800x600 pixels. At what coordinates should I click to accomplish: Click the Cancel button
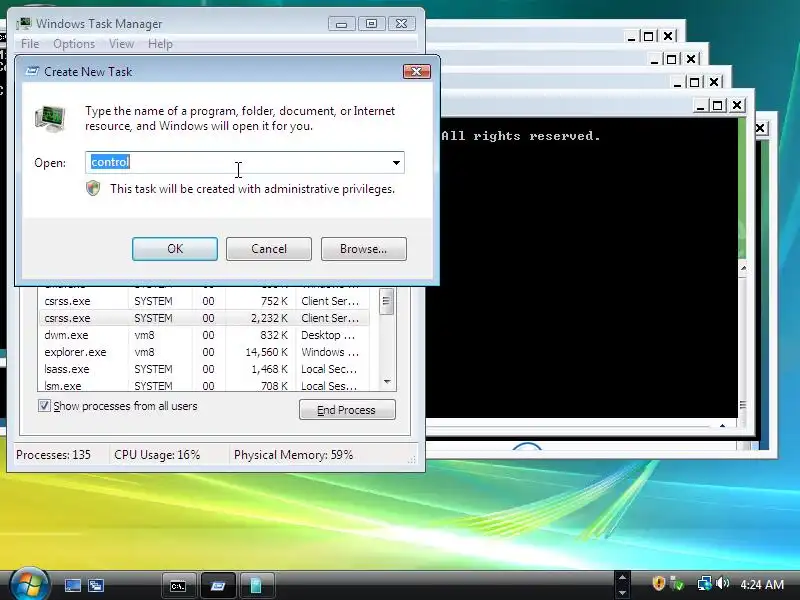pyautogui.click(x=269, y=248)
